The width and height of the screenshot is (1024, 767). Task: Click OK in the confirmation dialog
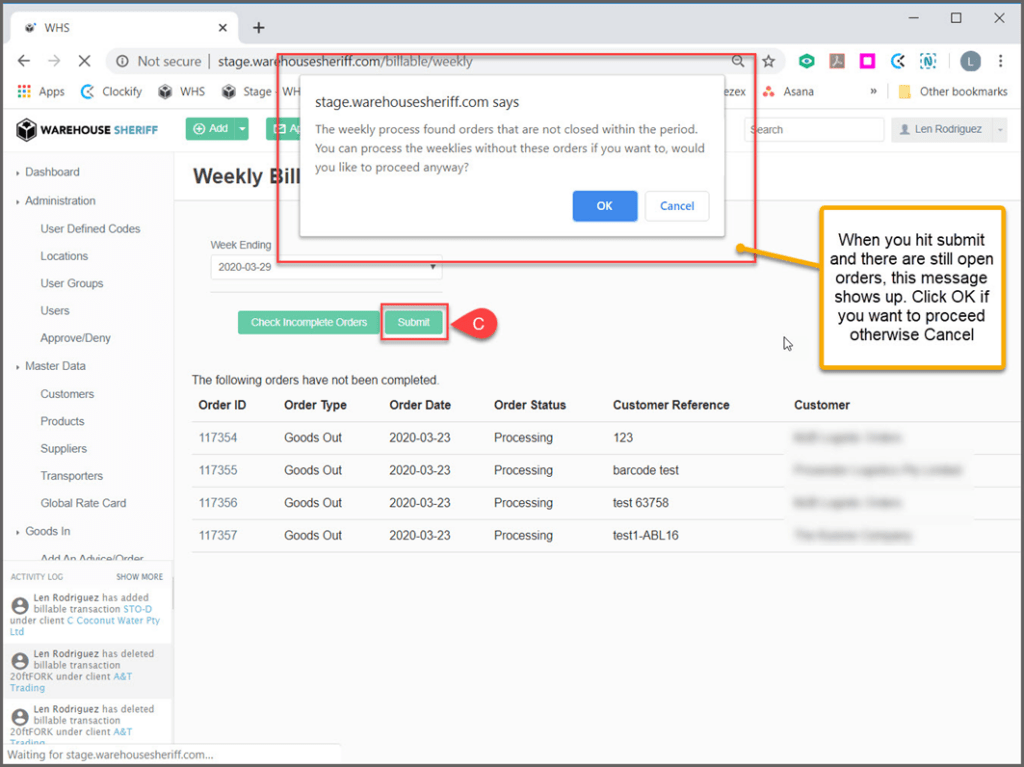pos(604,206)
